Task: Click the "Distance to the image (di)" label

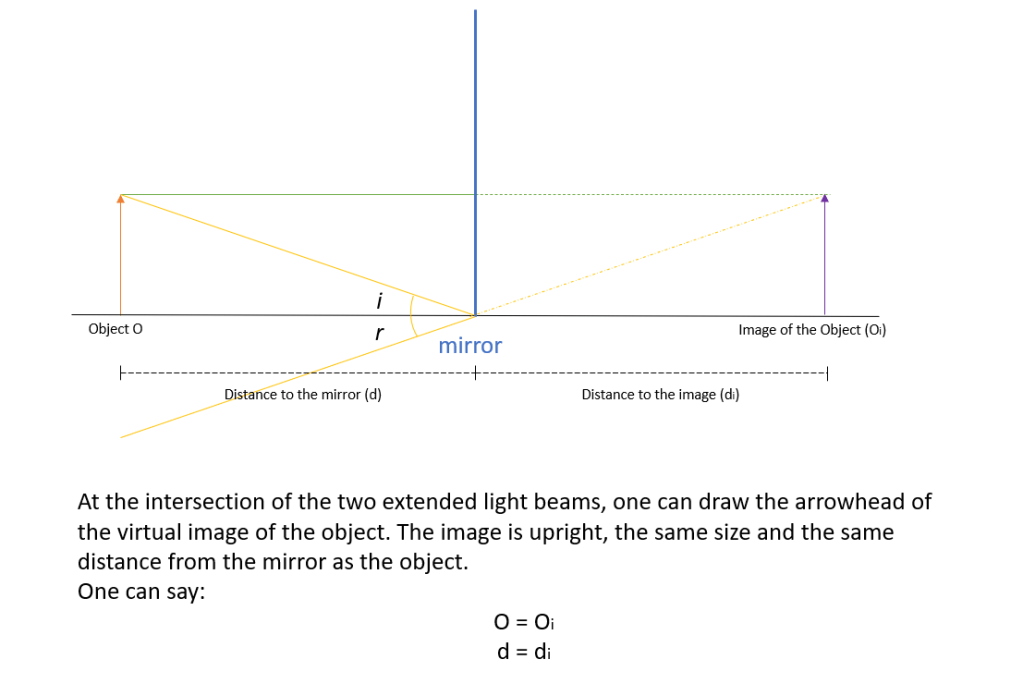Action: pos(660,394)
